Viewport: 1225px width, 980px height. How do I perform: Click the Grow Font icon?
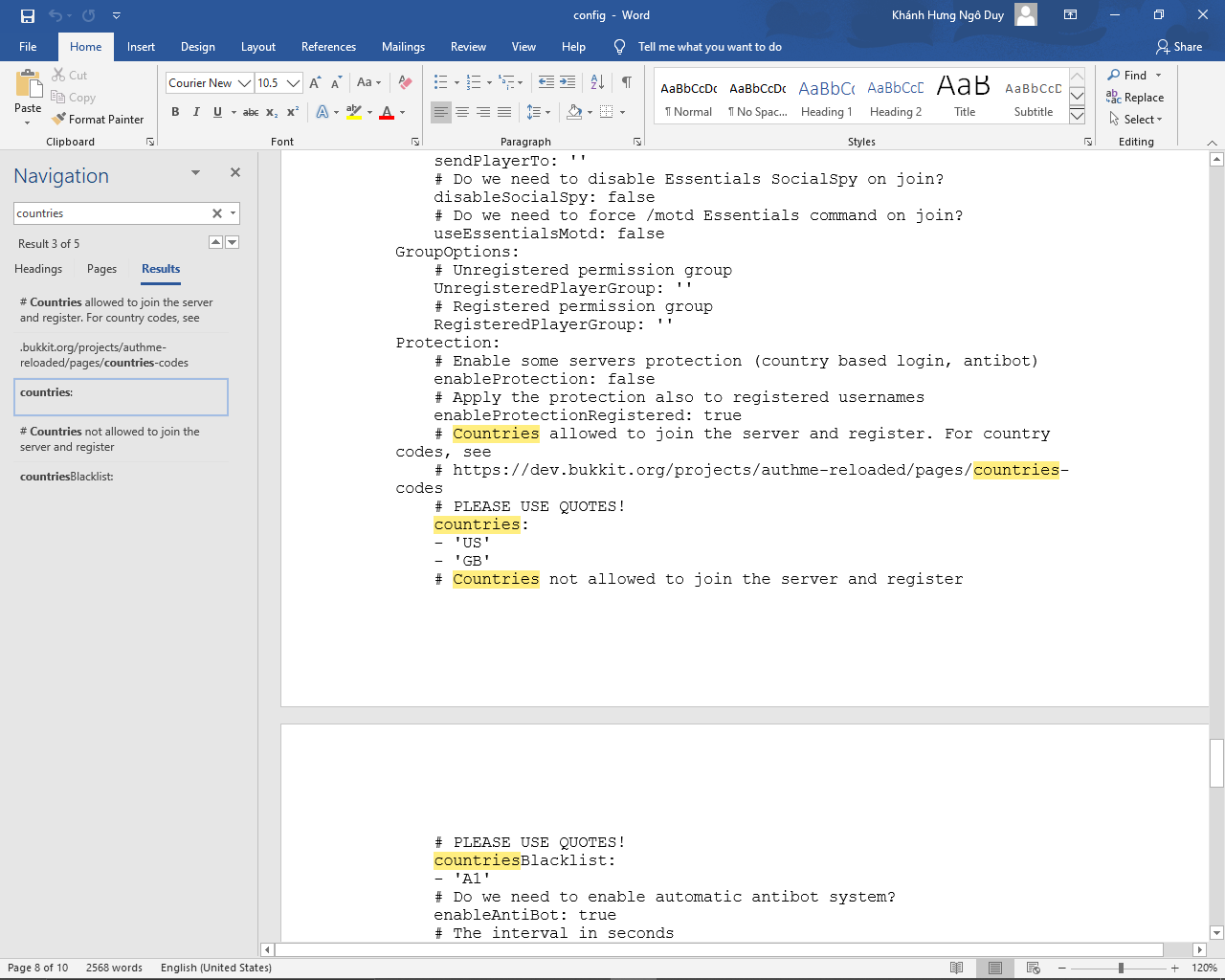point(315,83)
